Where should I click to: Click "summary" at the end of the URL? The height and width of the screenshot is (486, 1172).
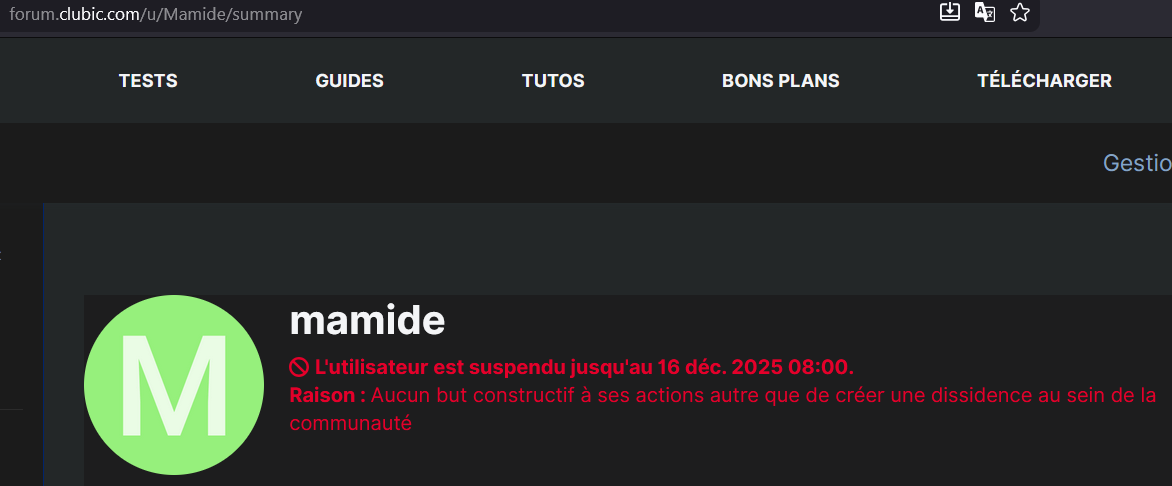point(266,14)
